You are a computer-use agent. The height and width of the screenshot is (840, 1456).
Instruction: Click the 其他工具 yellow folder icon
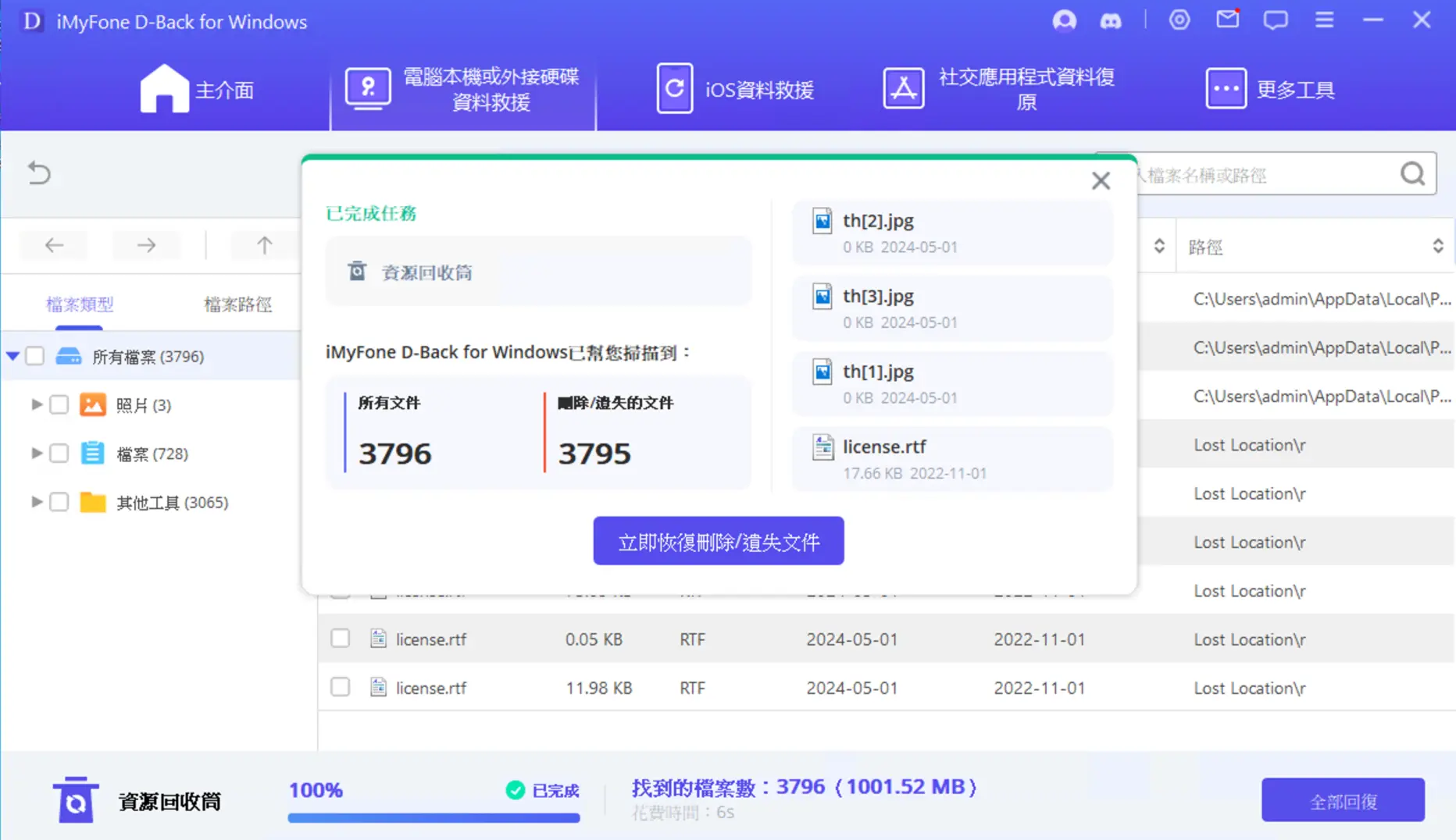tap(93, 501)
